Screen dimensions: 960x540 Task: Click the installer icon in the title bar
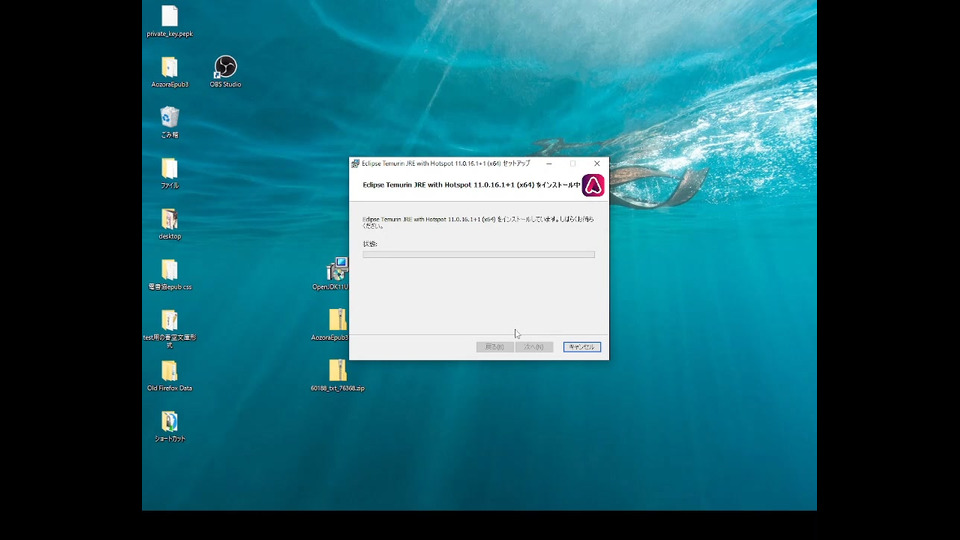[x=355, y=163]
